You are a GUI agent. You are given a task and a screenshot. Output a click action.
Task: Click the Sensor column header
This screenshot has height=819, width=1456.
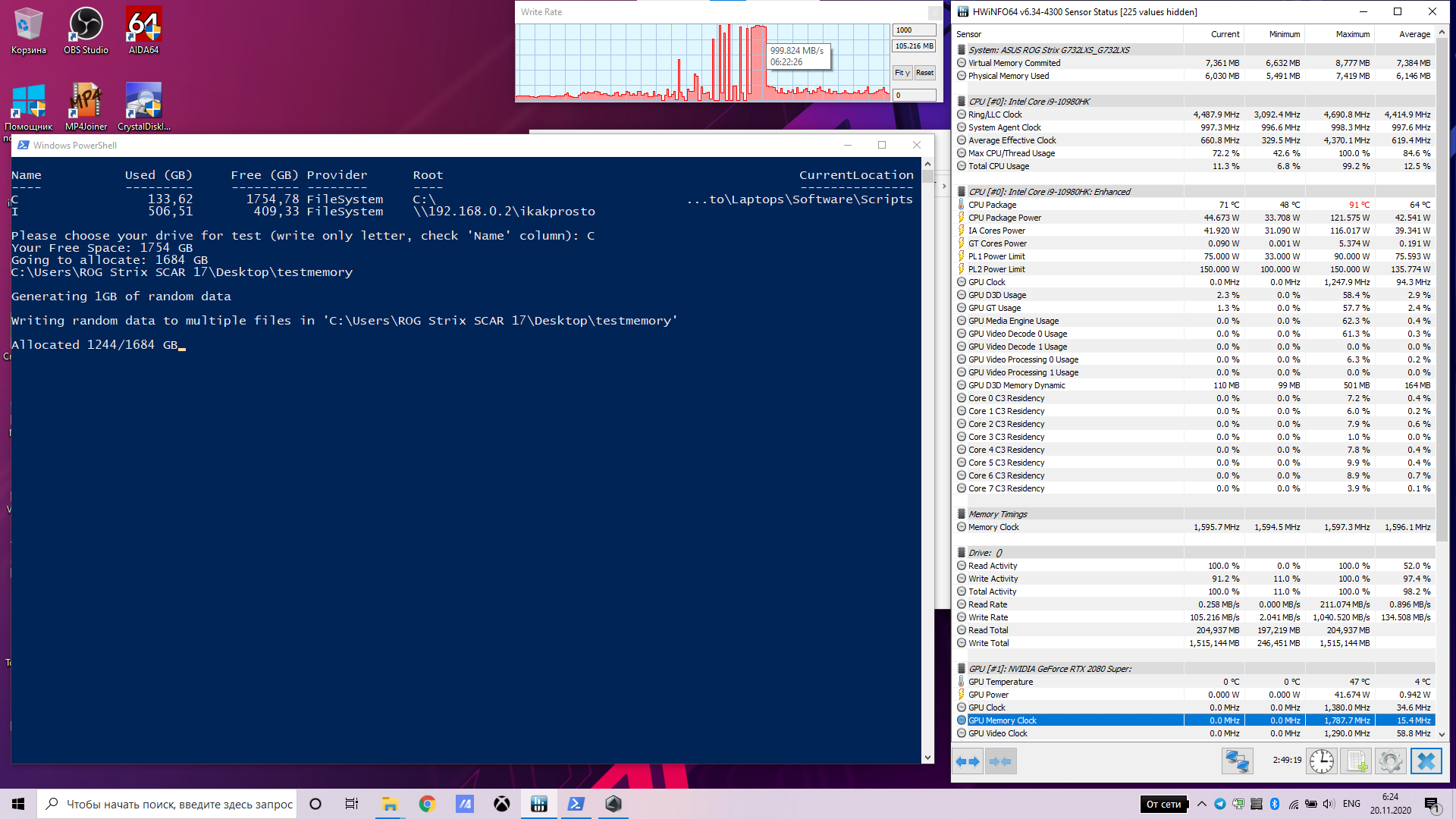pos(1068,34)
